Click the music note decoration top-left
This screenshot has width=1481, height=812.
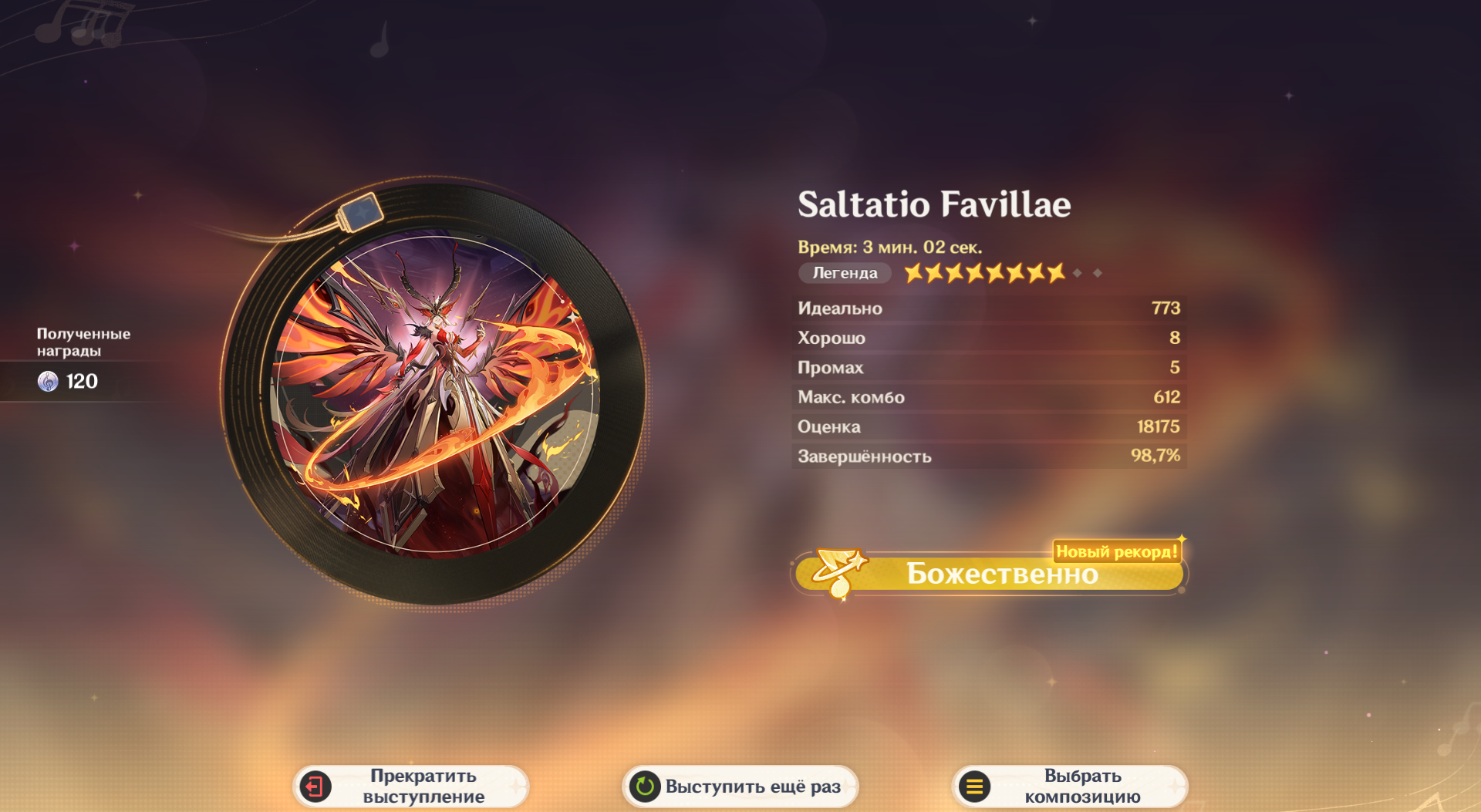coord(79,23)
